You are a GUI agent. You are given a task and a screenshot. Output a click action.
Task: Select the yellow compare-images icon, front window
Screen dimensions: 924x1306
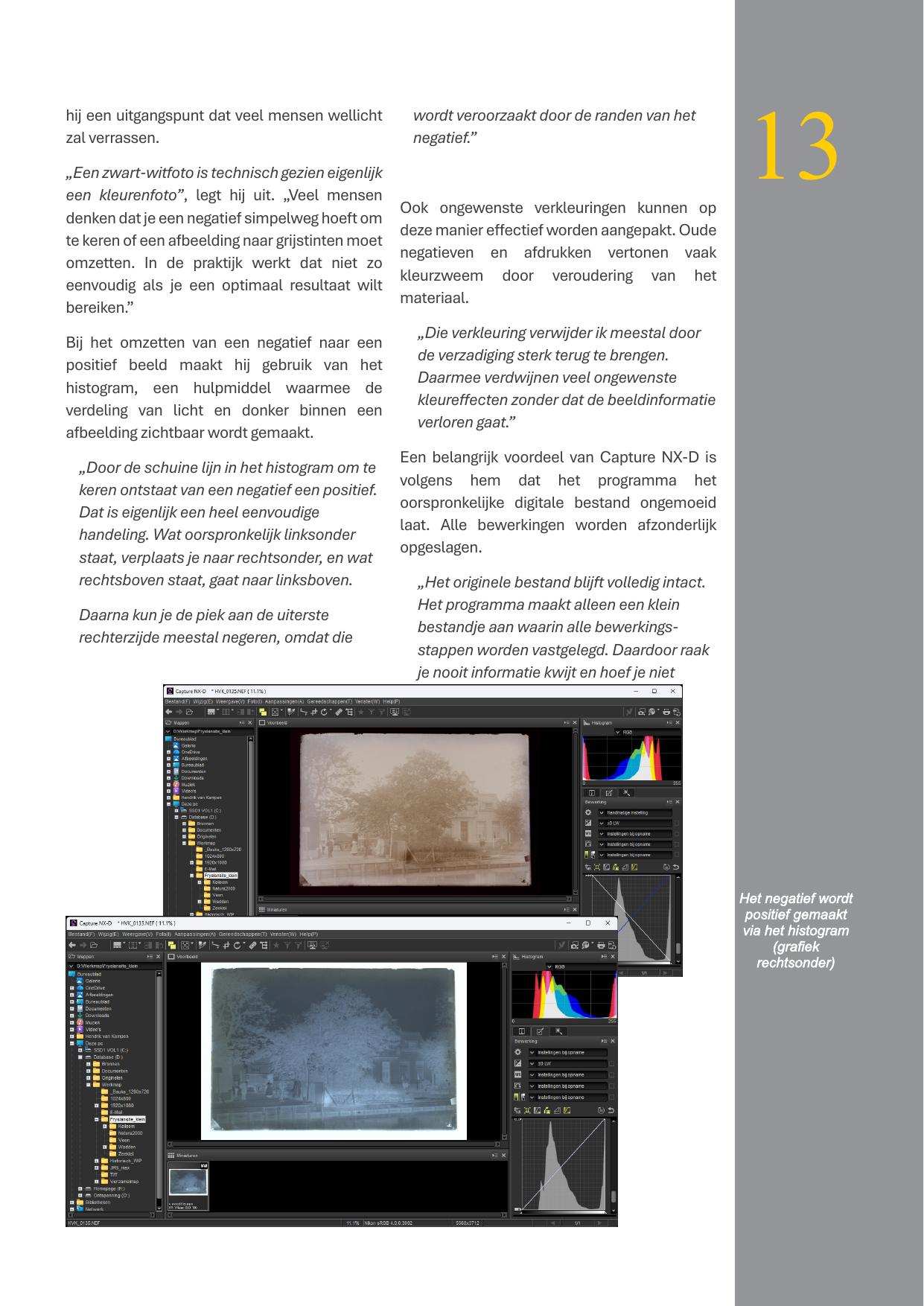(172, 945)
